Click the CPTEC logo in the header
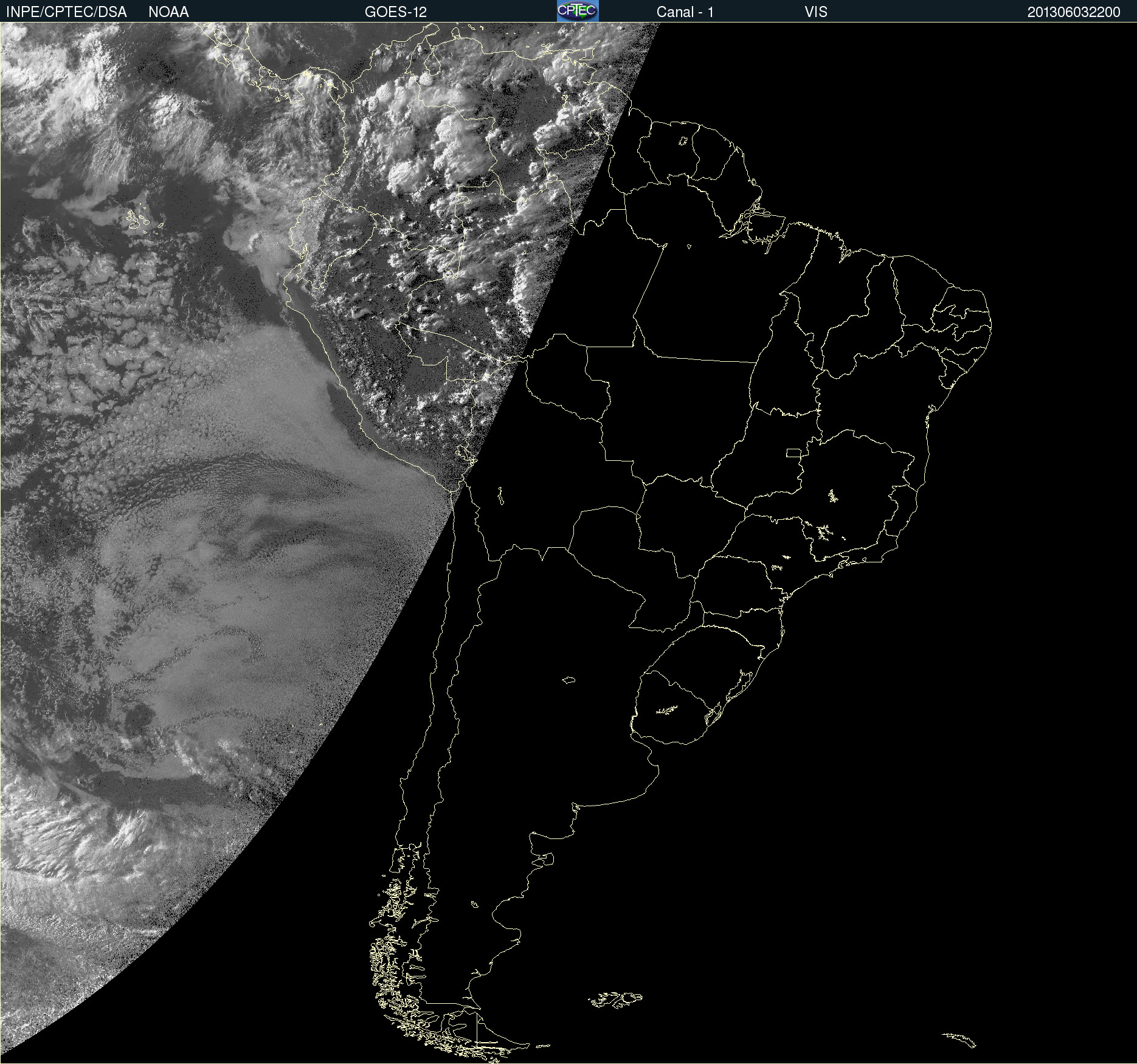Image resolution: width=1137 pixels, height=1064 pixels. tap(578, 11)
